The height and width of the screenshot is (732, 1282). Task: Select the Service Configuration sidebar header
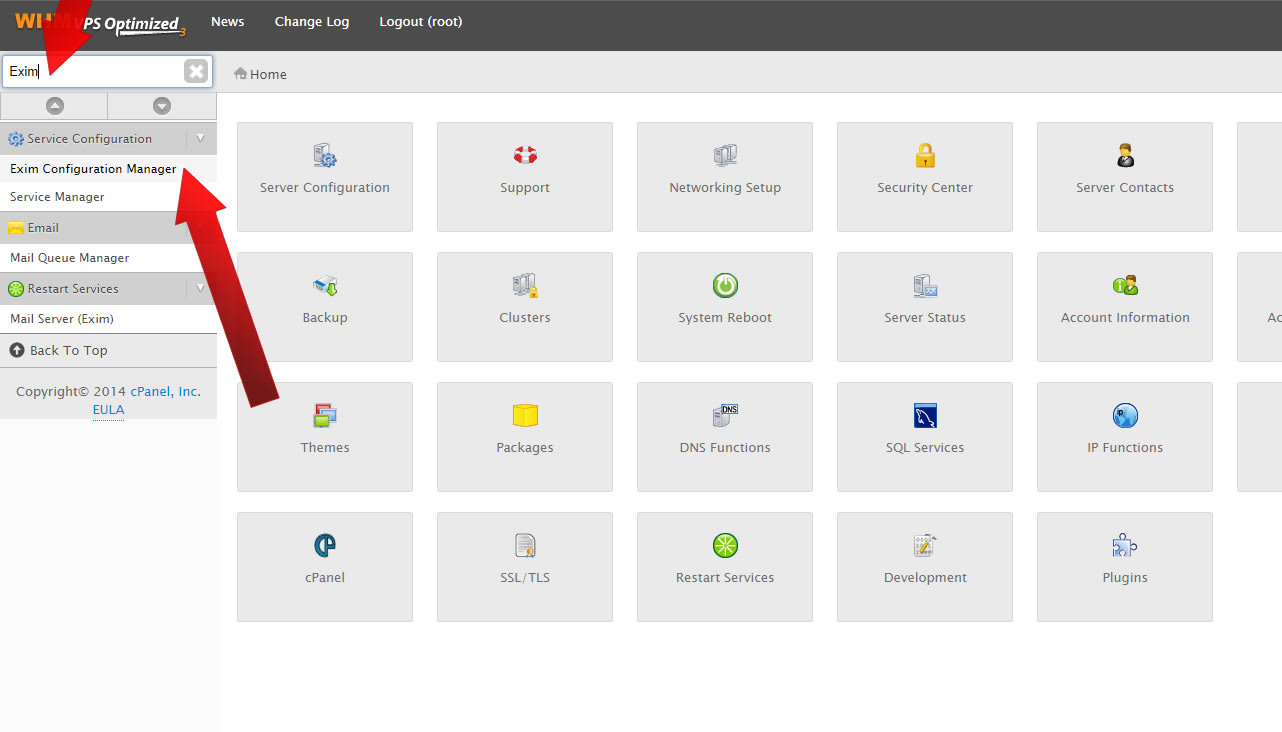click(x=108, y=138)
